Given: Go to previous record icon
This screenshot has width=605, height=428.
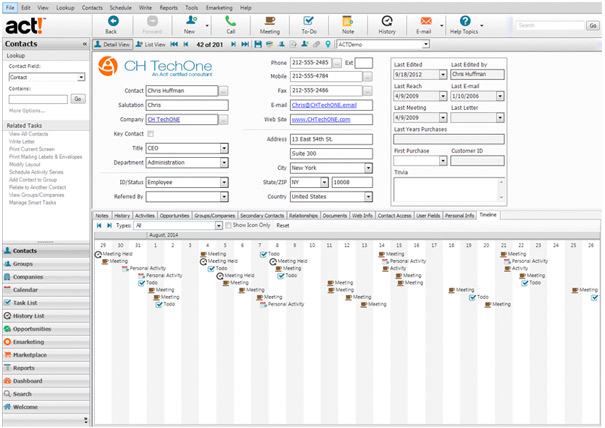Looking at the screenshot, I should (x=186, y=44).
